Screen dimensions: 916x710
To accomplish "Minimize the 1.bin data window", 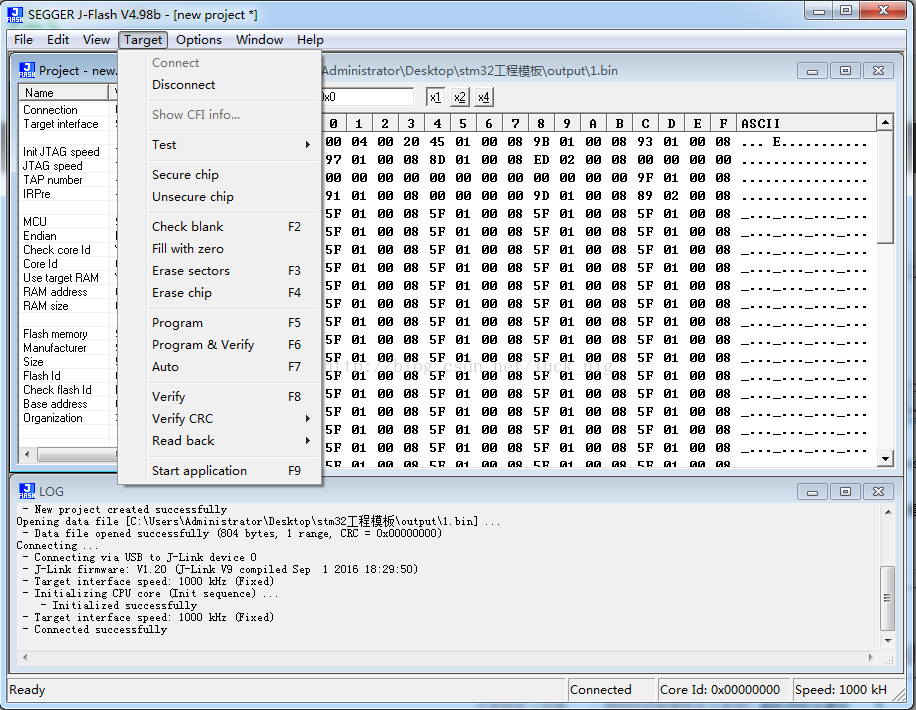I will click(812, 71).
